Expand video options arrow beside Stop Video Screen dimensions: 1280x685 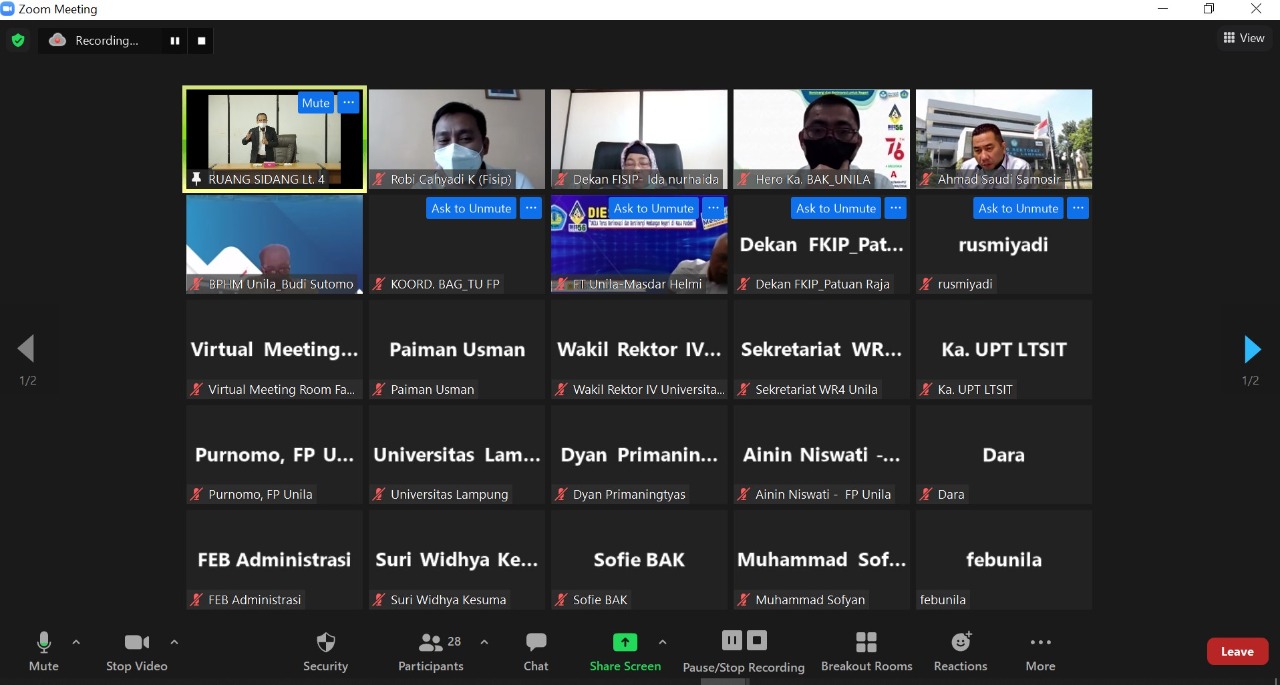pyautogui.click(x=174, y=642)
